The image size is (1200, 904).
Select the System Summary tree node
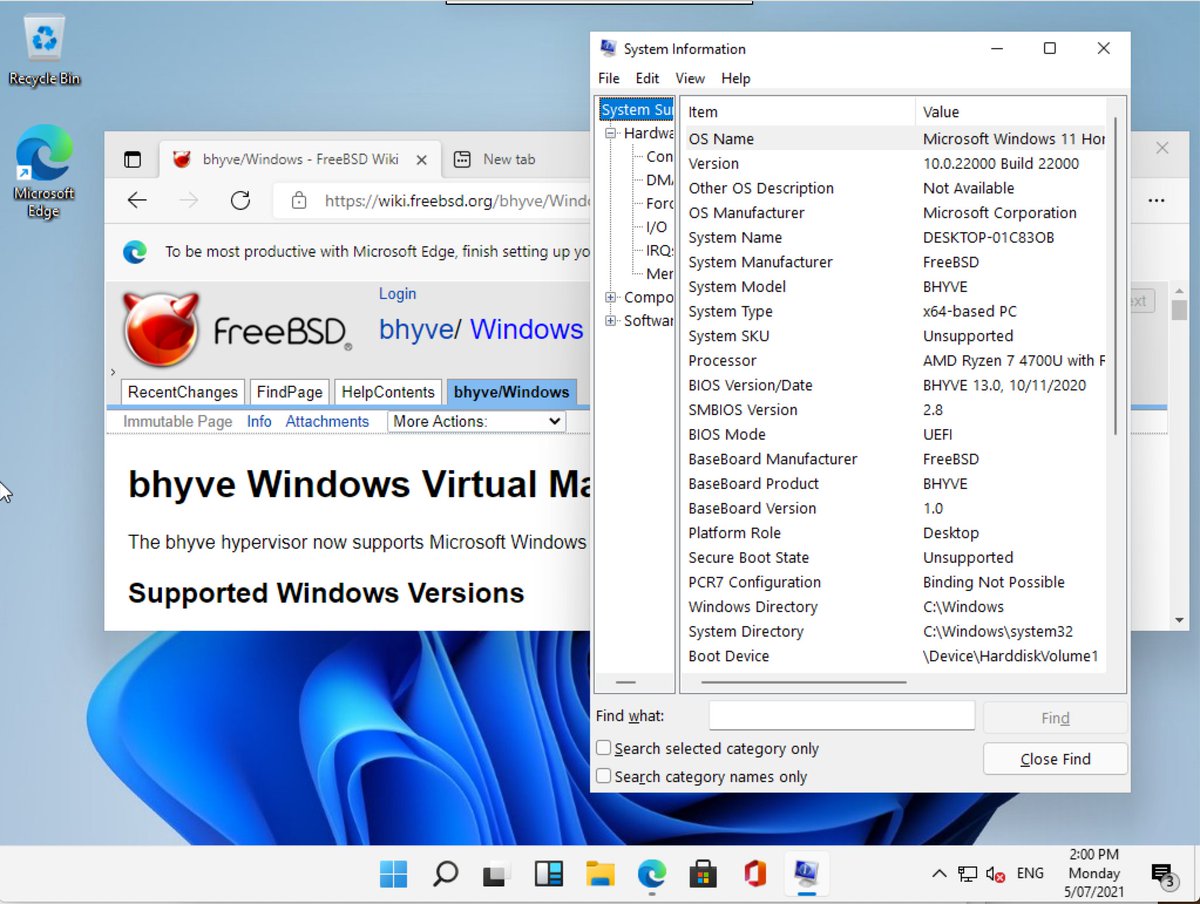point(637,110)
